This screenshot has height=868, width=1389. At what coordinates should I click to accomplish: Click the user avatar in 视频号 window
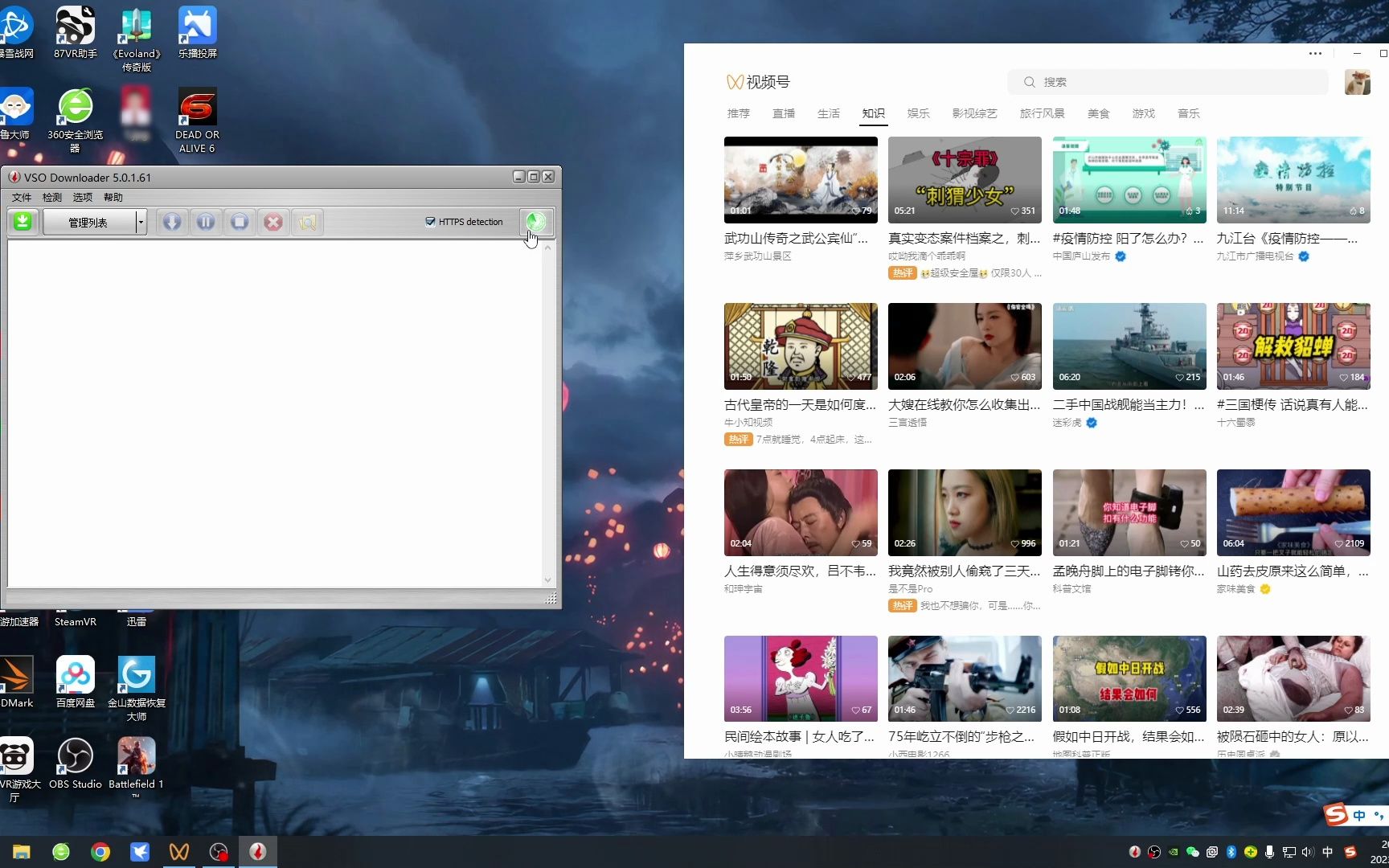click(x=1358, y=82)
